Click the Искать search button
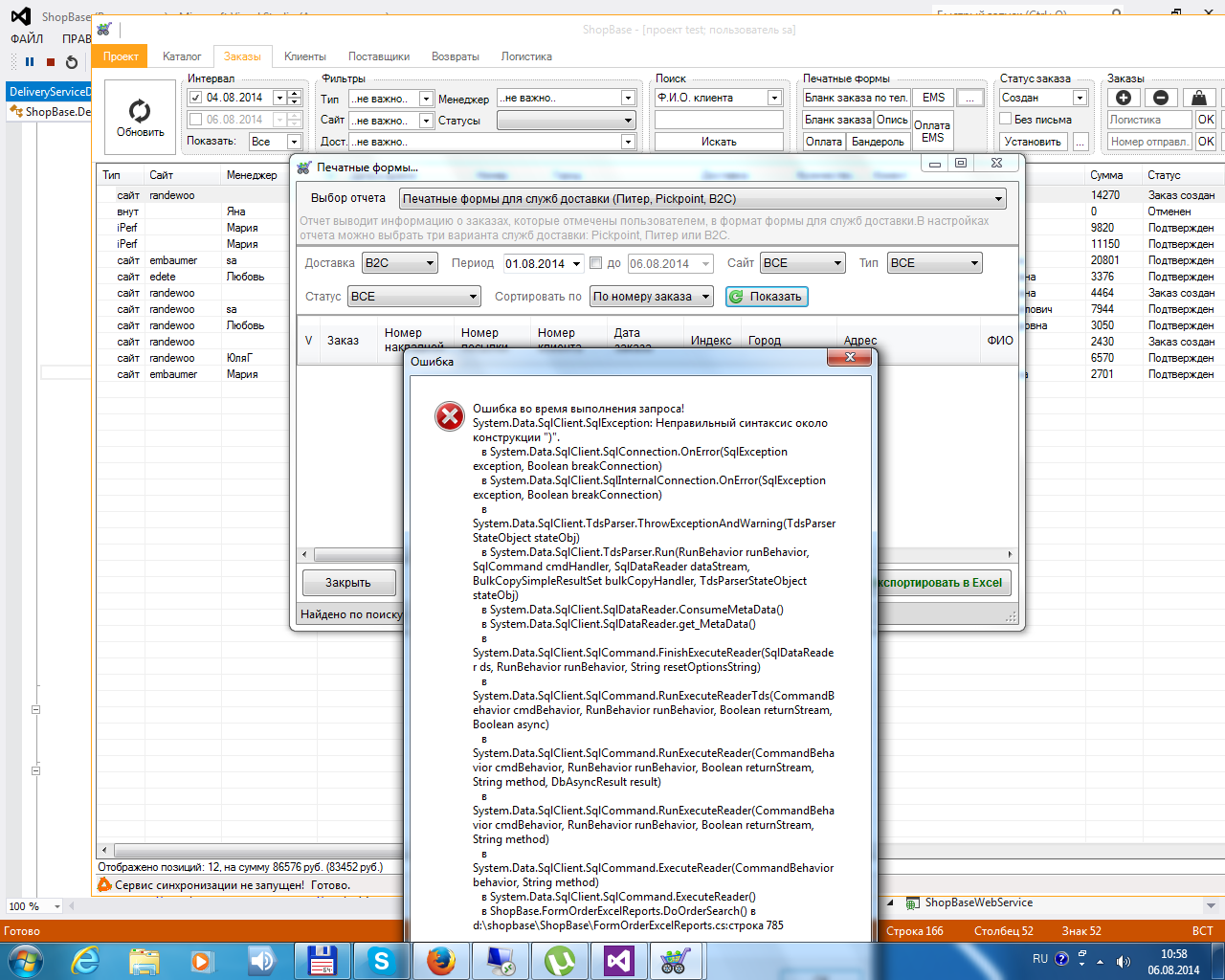The height and width of the screenshot is (980, 1225). pyautogui.click(x=719, y=142)
